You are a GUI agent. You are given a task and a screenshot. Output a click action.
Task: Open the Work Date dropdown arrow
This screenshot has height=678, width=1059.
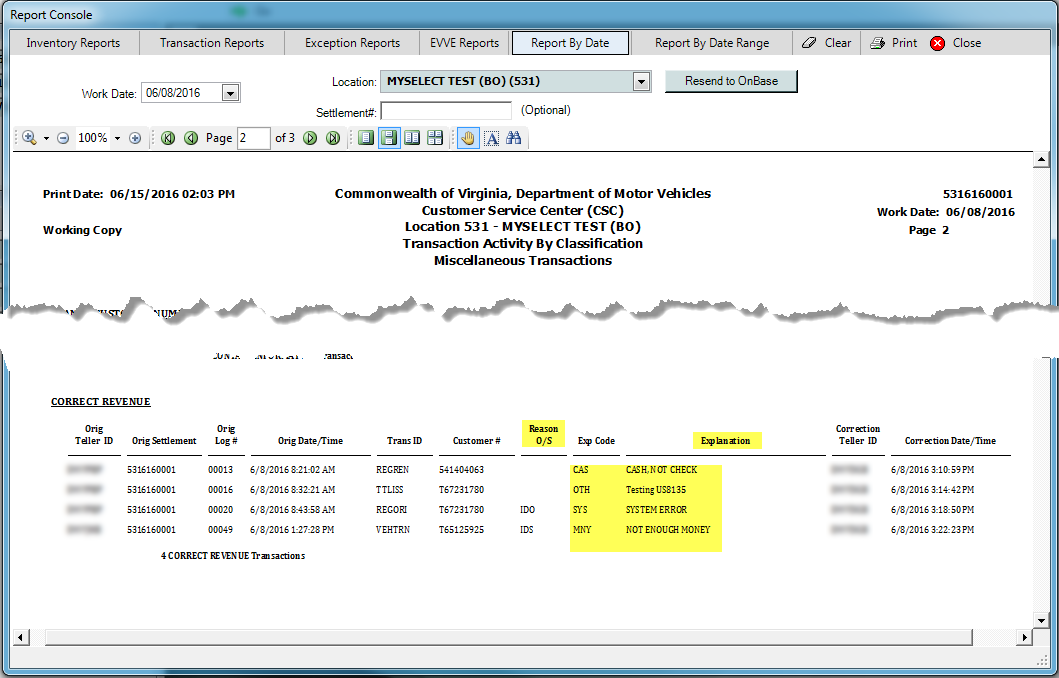(230, 93)
